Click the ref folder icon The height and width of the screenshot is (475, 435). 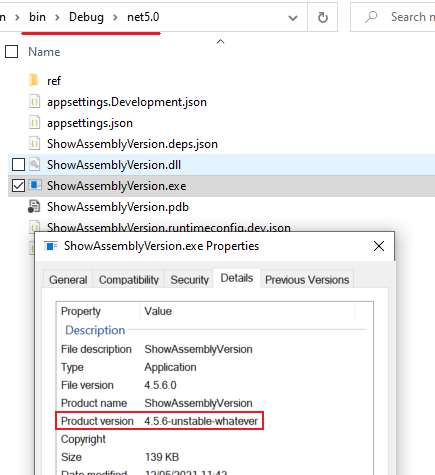pyautogui.click(x=34, y=80)
